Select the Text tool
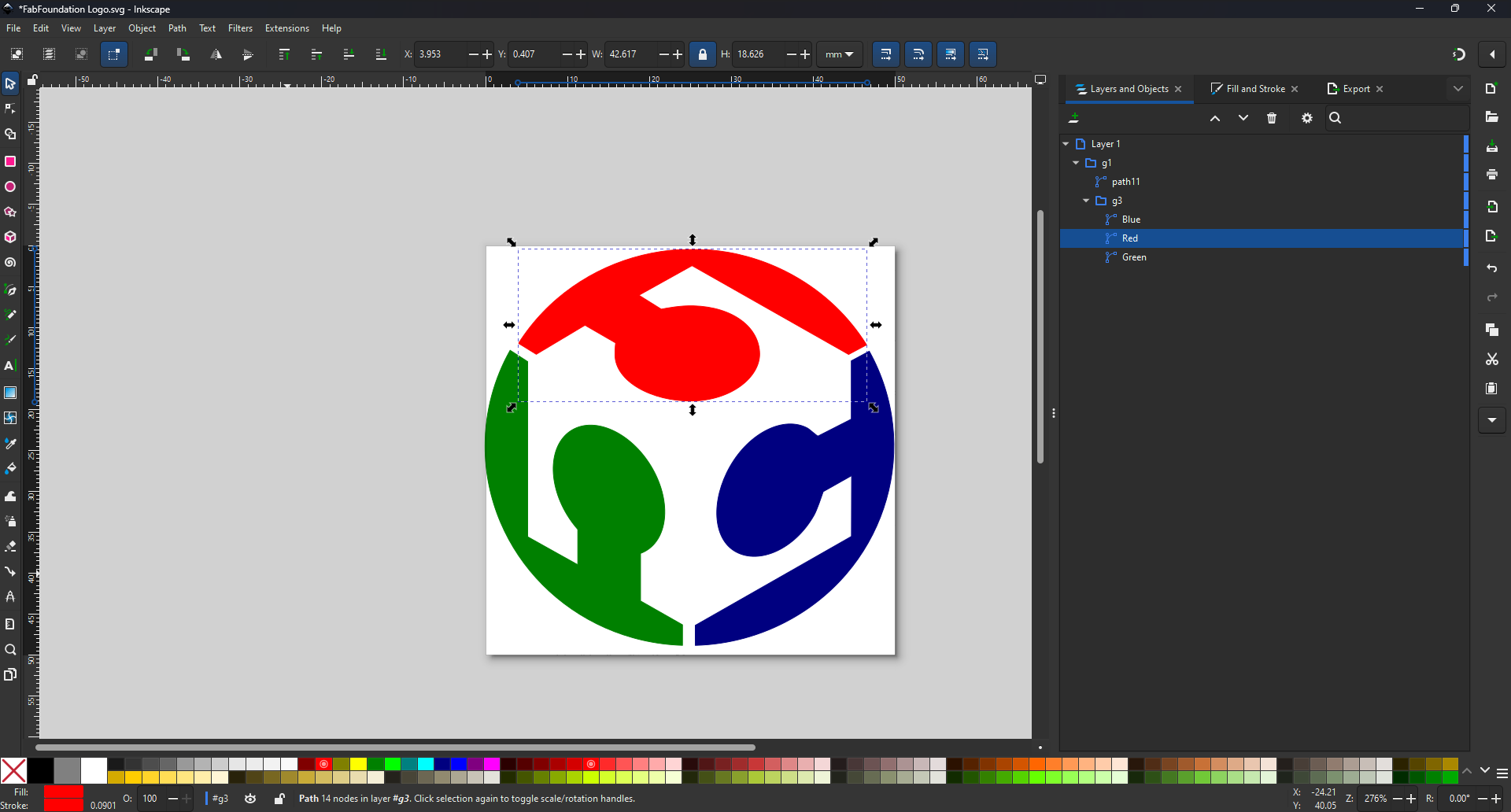1511x812 pixels. coord(10,366)
